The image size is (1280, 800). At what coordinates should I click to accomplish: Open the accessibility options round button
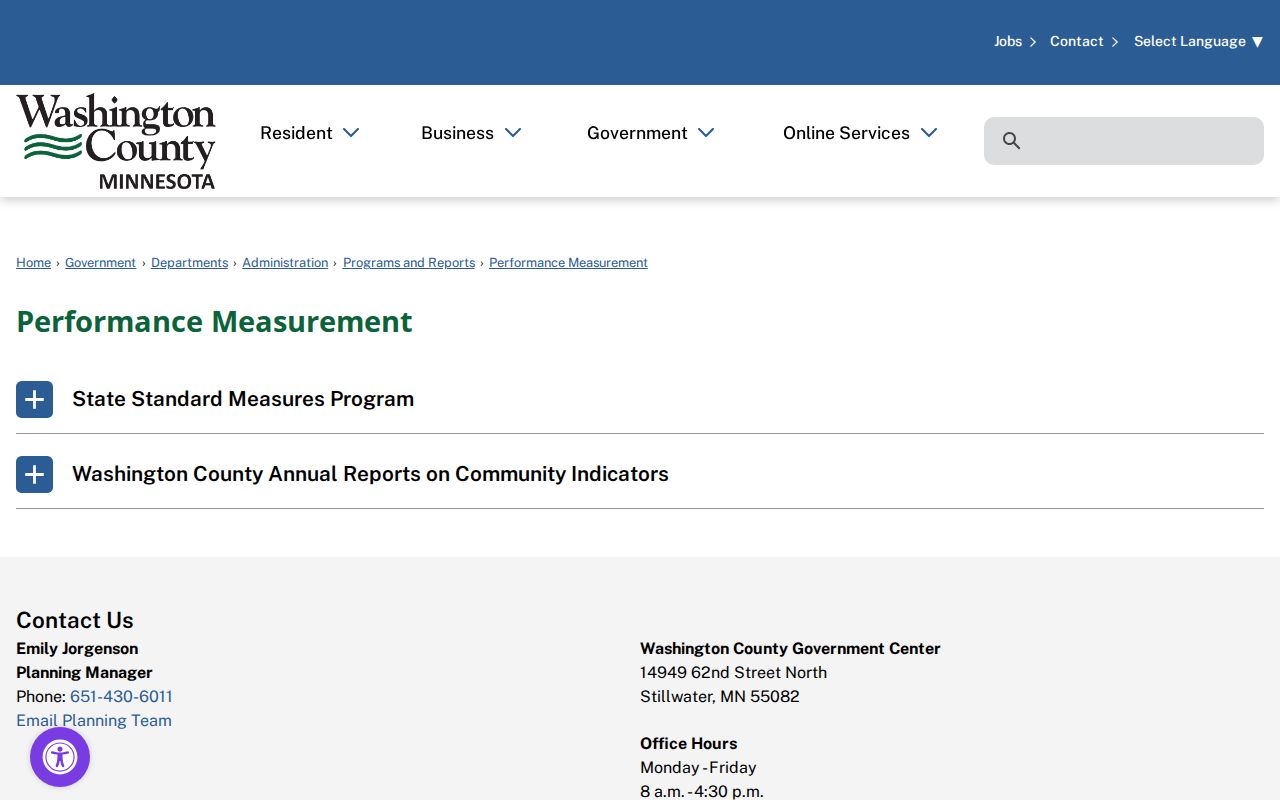click(x=60, y=757)
